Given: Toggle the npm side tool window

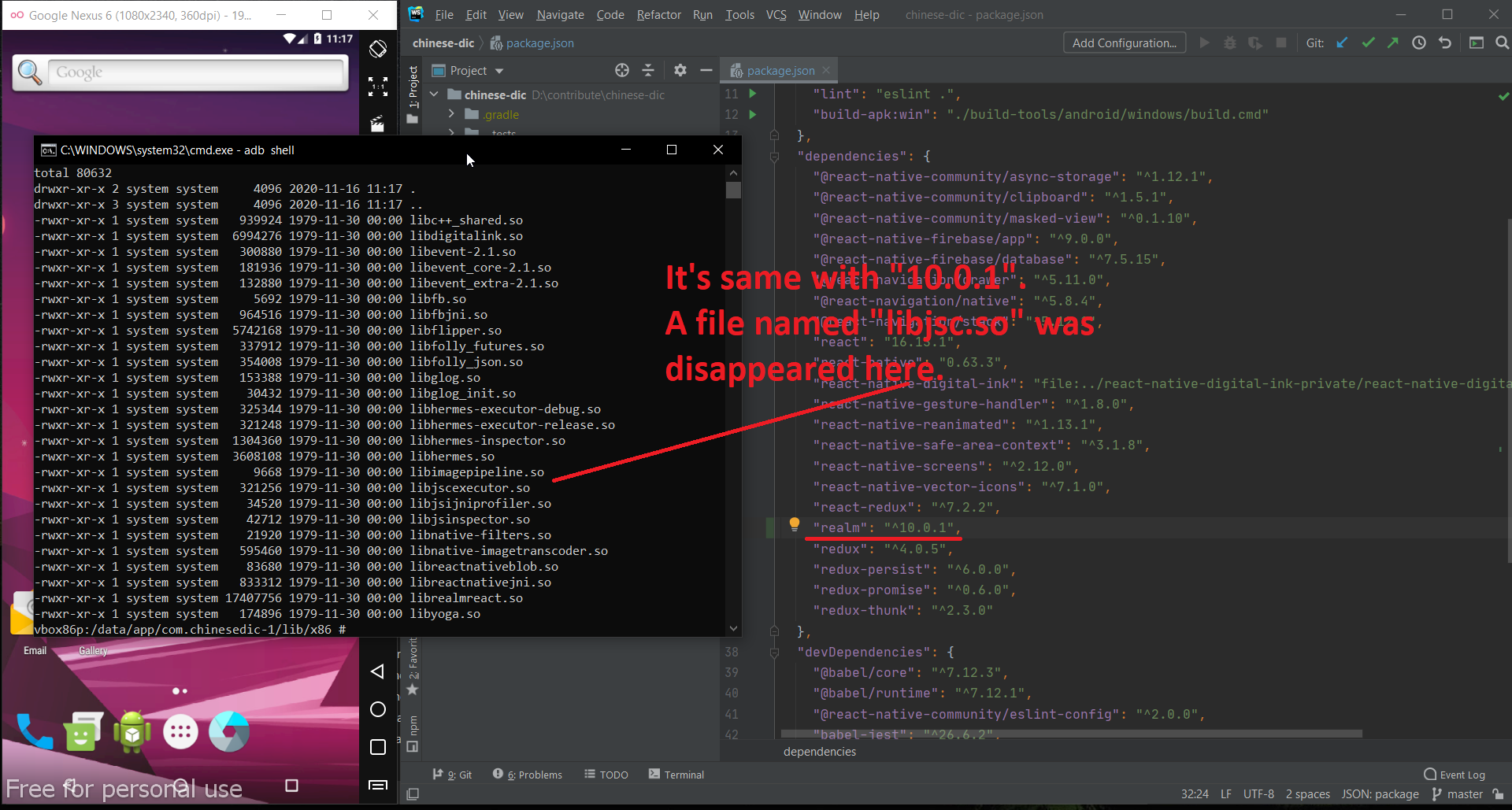Looking at the screenshot, I should click(x=413, y=733).
